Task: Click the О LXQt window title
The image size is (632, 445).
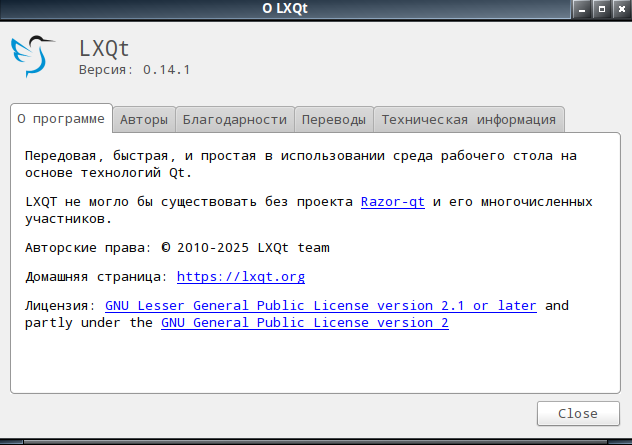Action: pyautogui.click(x=285, y=8)
